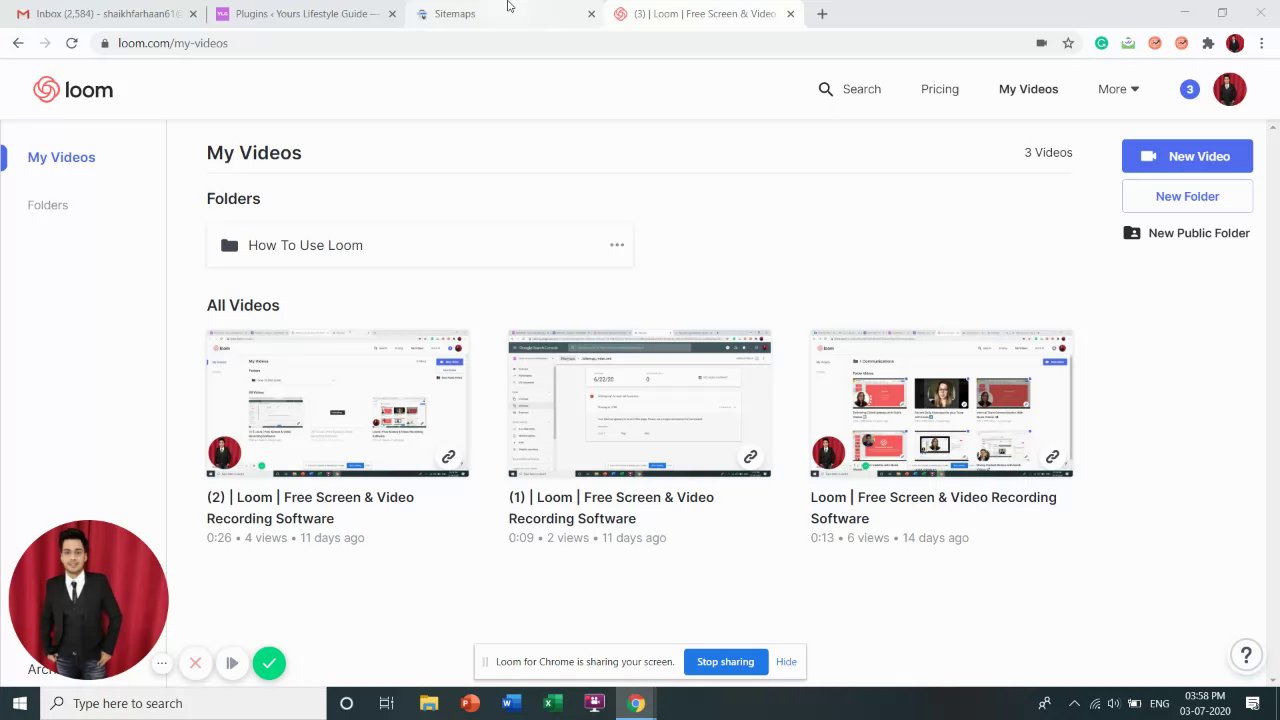
Task: Open options for How To Use Loom folder
Action: coord(617,245)
